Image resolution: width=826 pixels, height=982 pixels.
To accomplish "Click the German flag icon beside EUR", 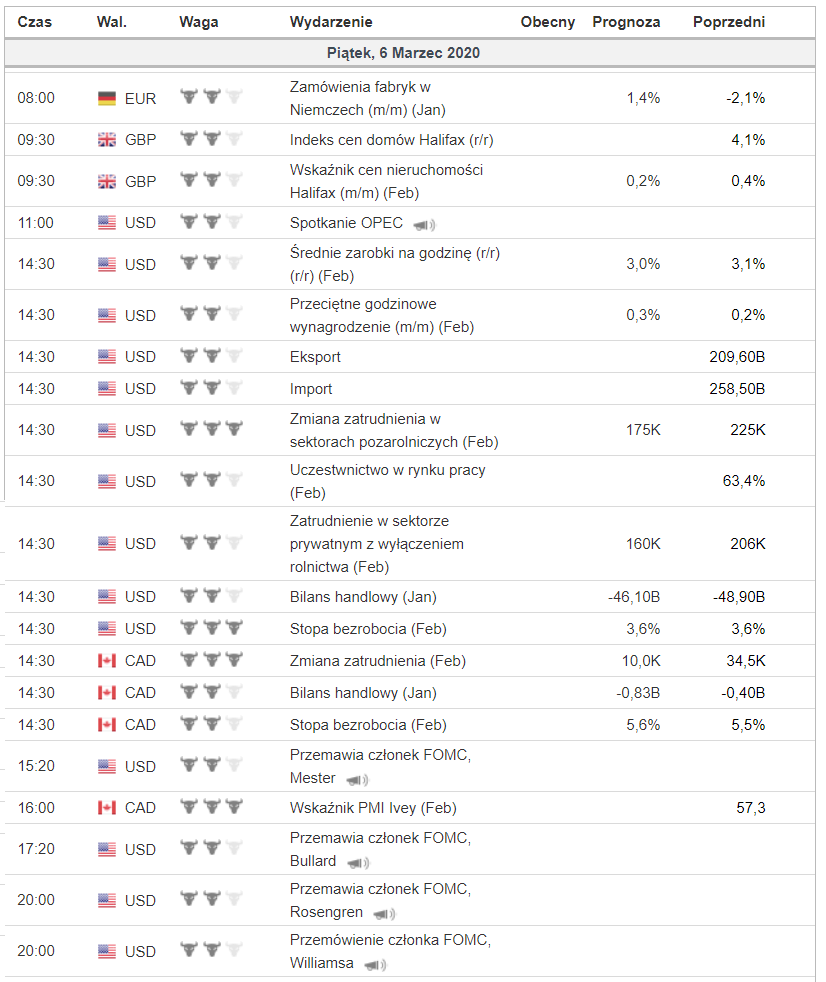I will 107,98.
